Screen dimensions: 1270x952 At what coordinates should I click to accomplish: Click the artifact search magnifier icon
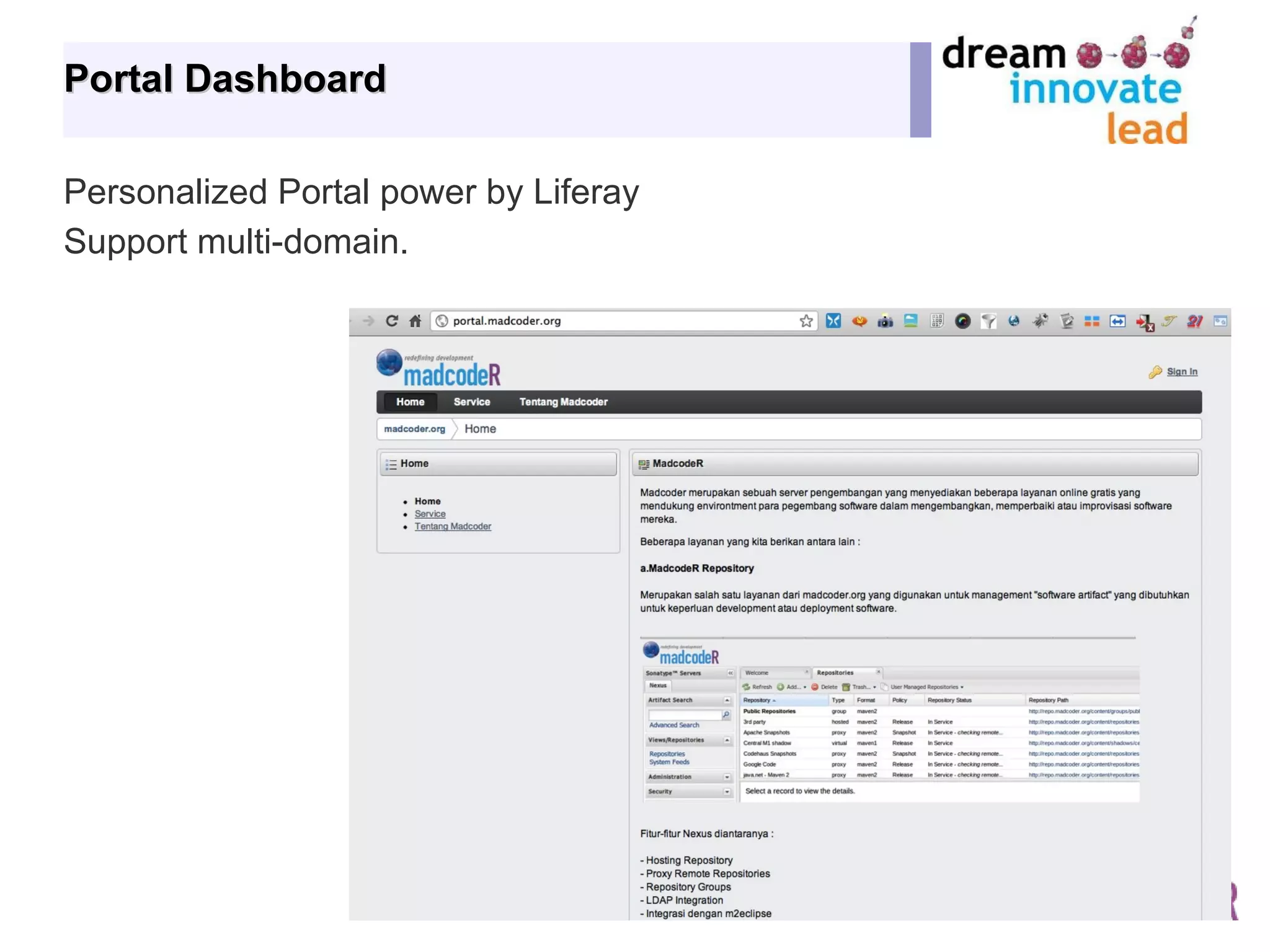pyautogui.click(x=726, y=715)
